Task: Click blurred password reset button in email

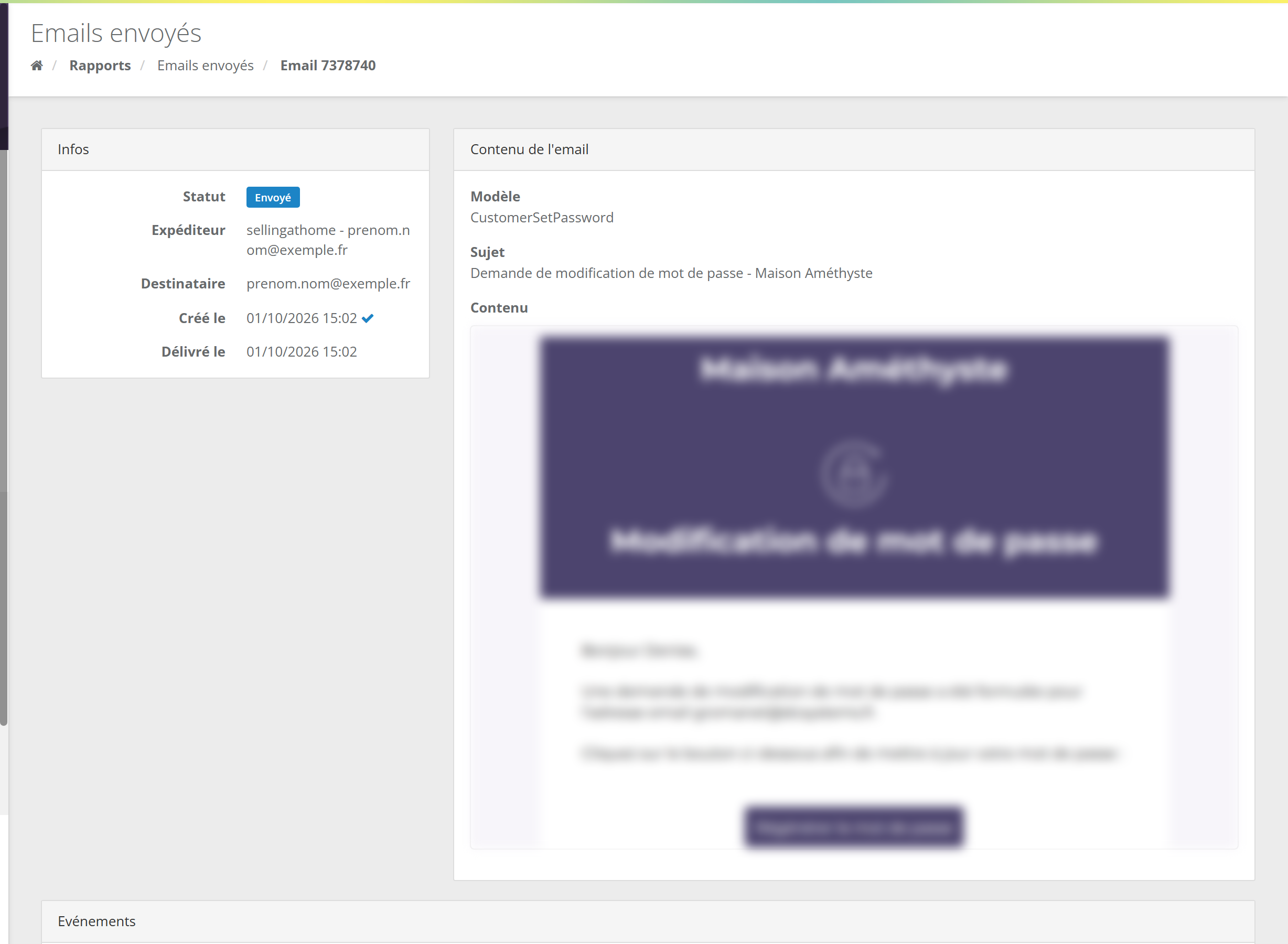Action: (x=854, y=827)
